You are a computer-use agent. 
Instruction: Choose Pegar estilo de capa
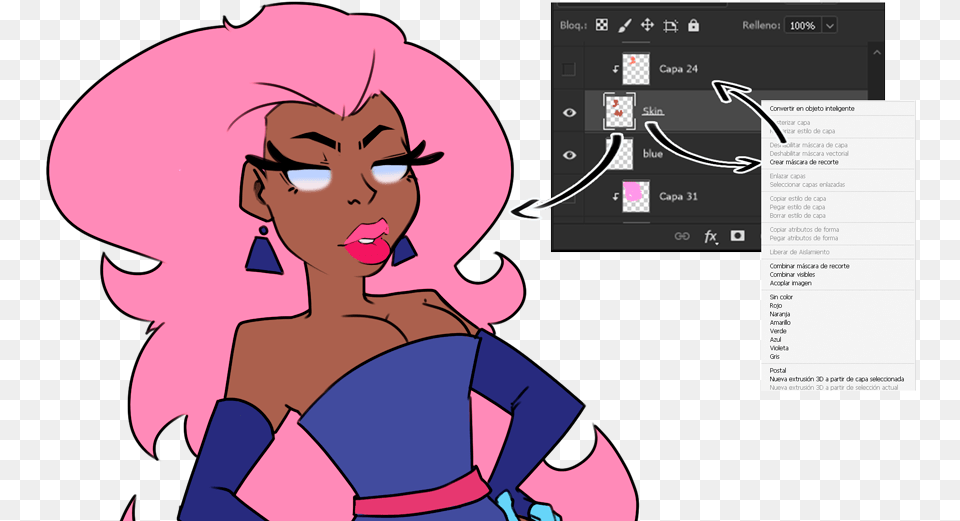pyautogui.click(x=797, y=208)
